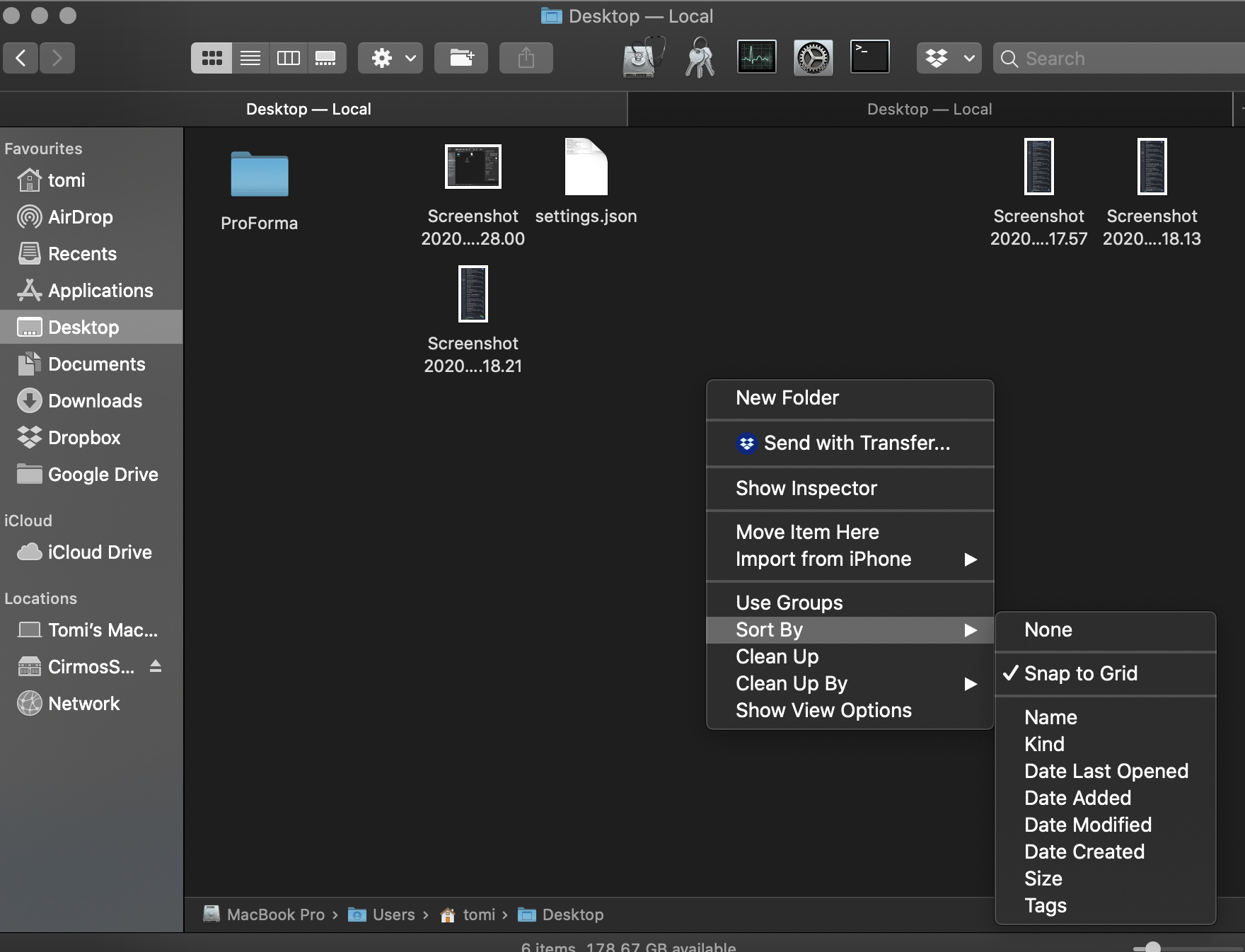Open the Action gear dropdown menu
This screenshot has height=952, width=1245.
pos(390,58)
